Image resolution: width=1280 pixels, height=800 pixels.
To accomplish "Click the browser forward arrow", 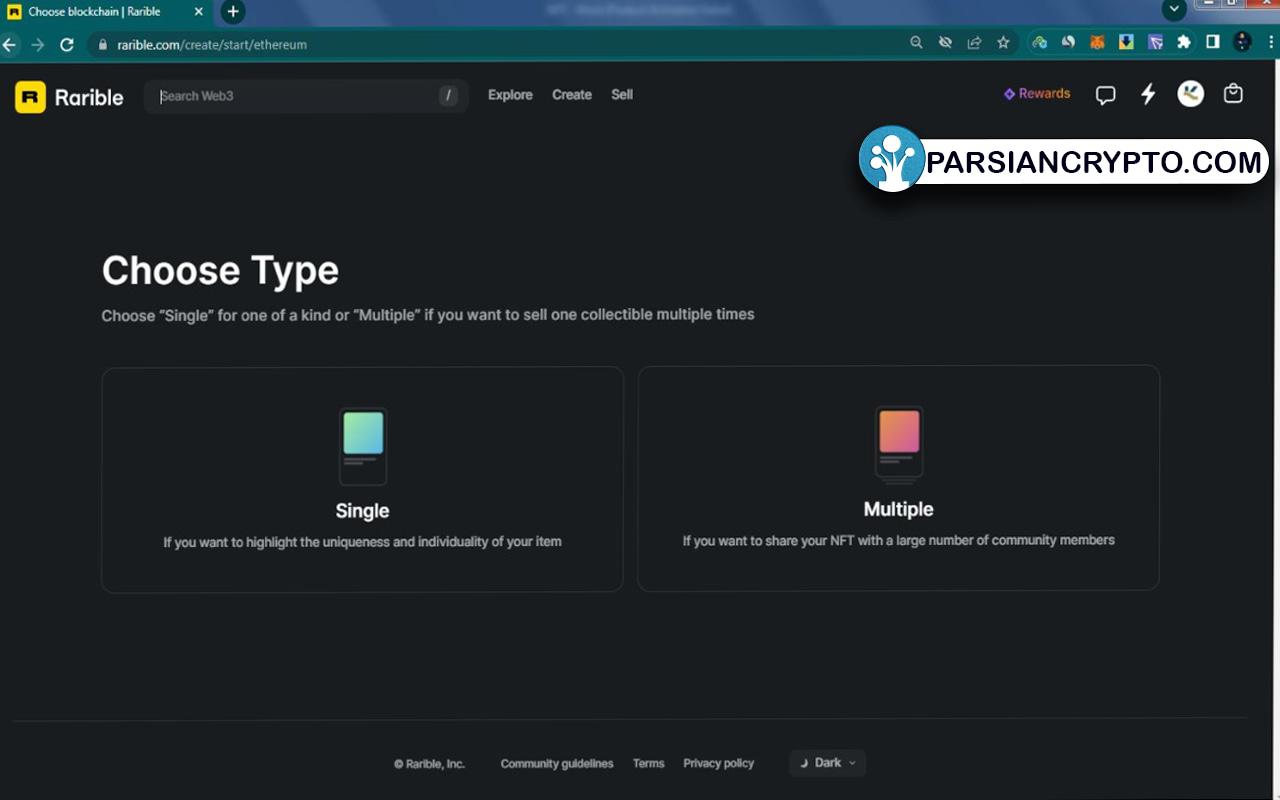I will pos(38,44).
